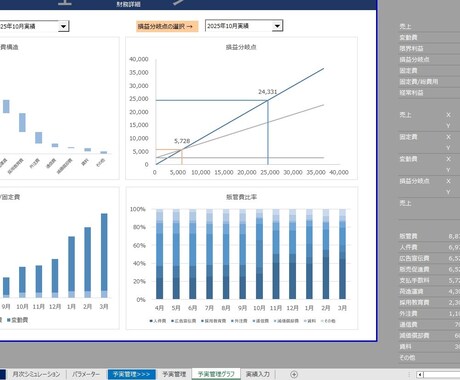The image size is (460, 380).
Task: Click the horizontal scrollbar left arrow
Action: (420, 375)
